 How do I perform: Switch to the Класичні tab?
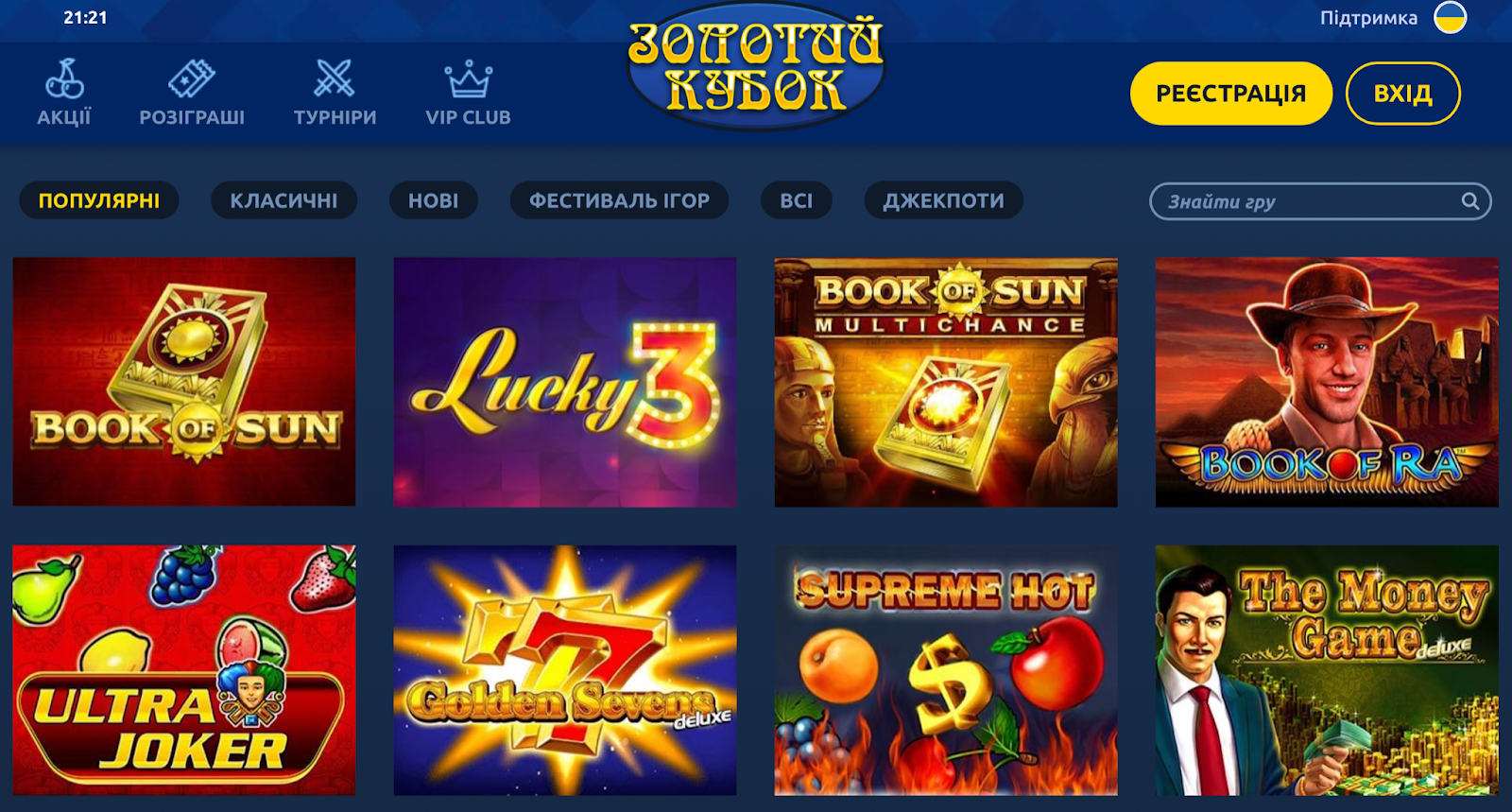pos(283,200)
